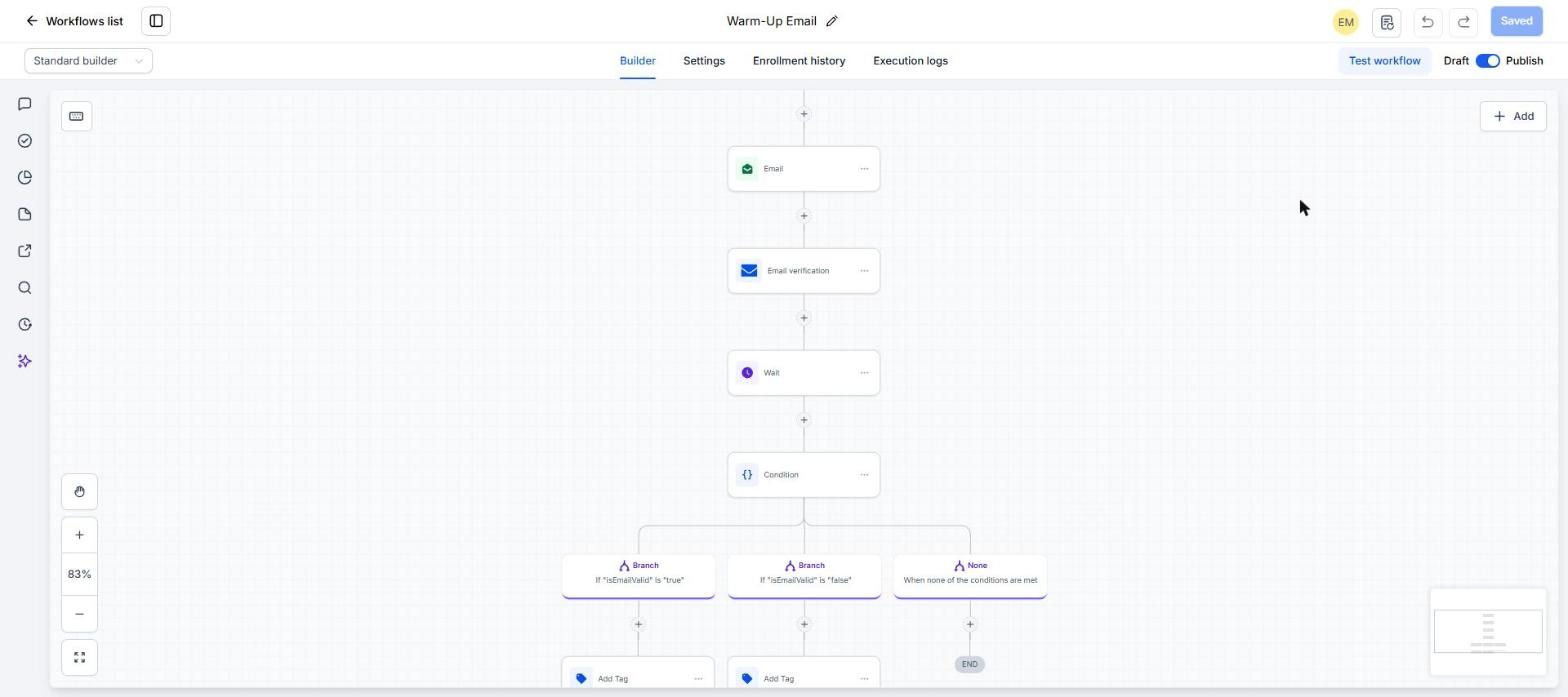Open keyboard shortcuts icon on canvas
Viewport: 1568px width, 697px height.
point(76,116)
